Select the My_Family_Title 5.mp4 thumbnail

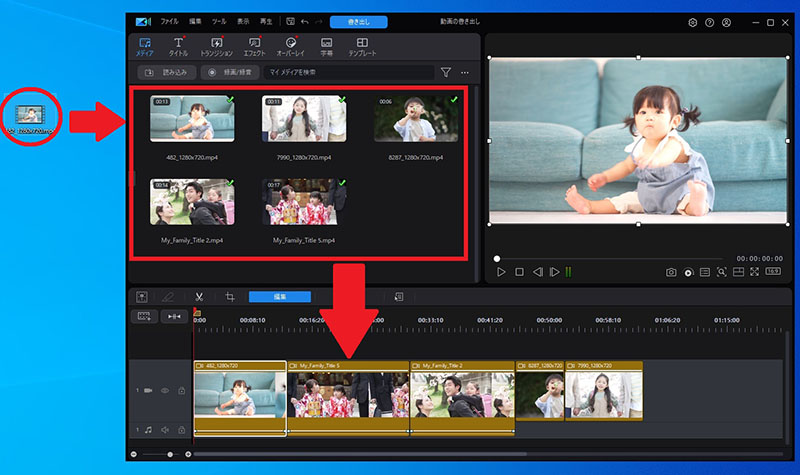pyautogui.click(x=304, y=202)
